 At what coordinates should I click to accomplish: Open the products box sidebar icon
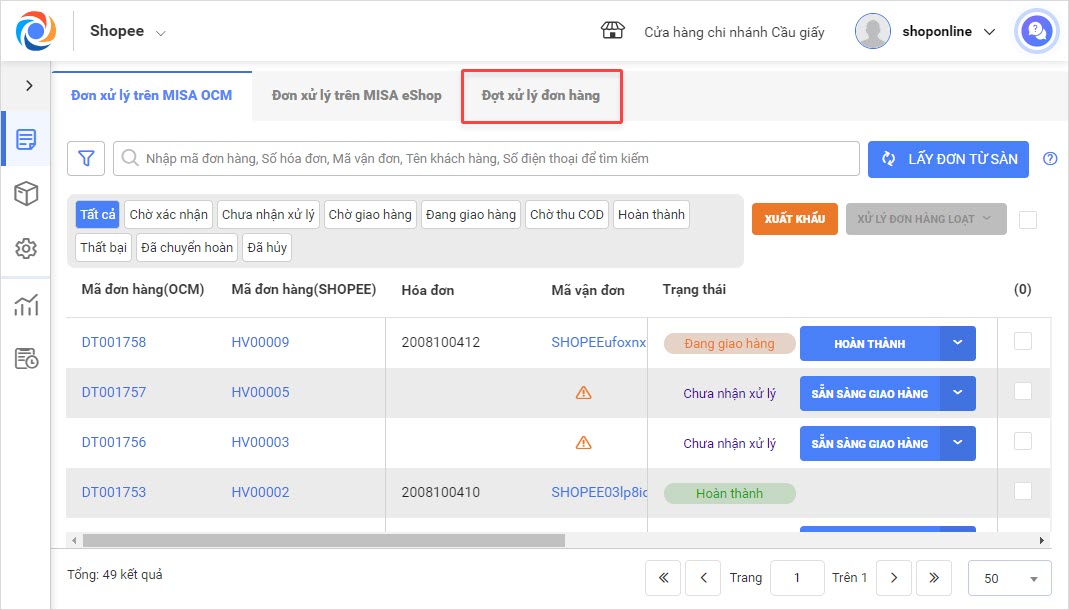pos(26,194)
